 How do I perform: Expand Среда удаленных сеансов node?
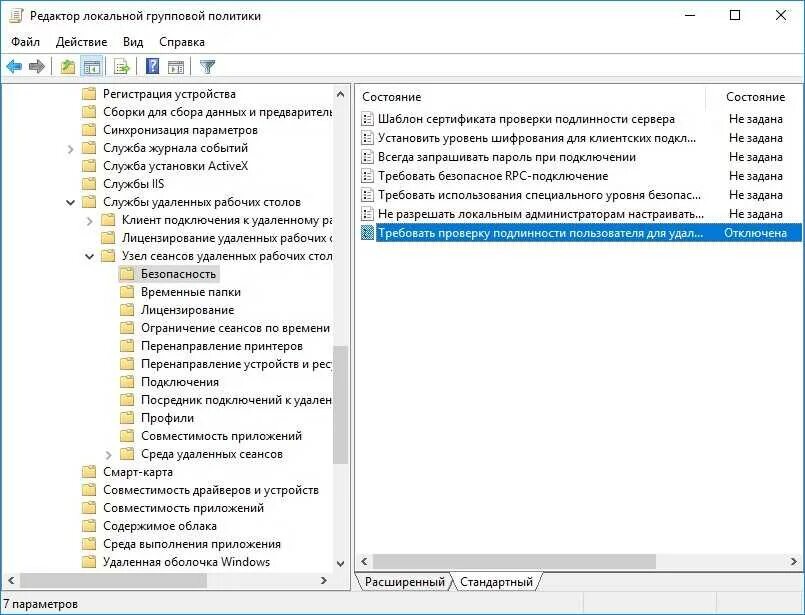click(108, 455)
